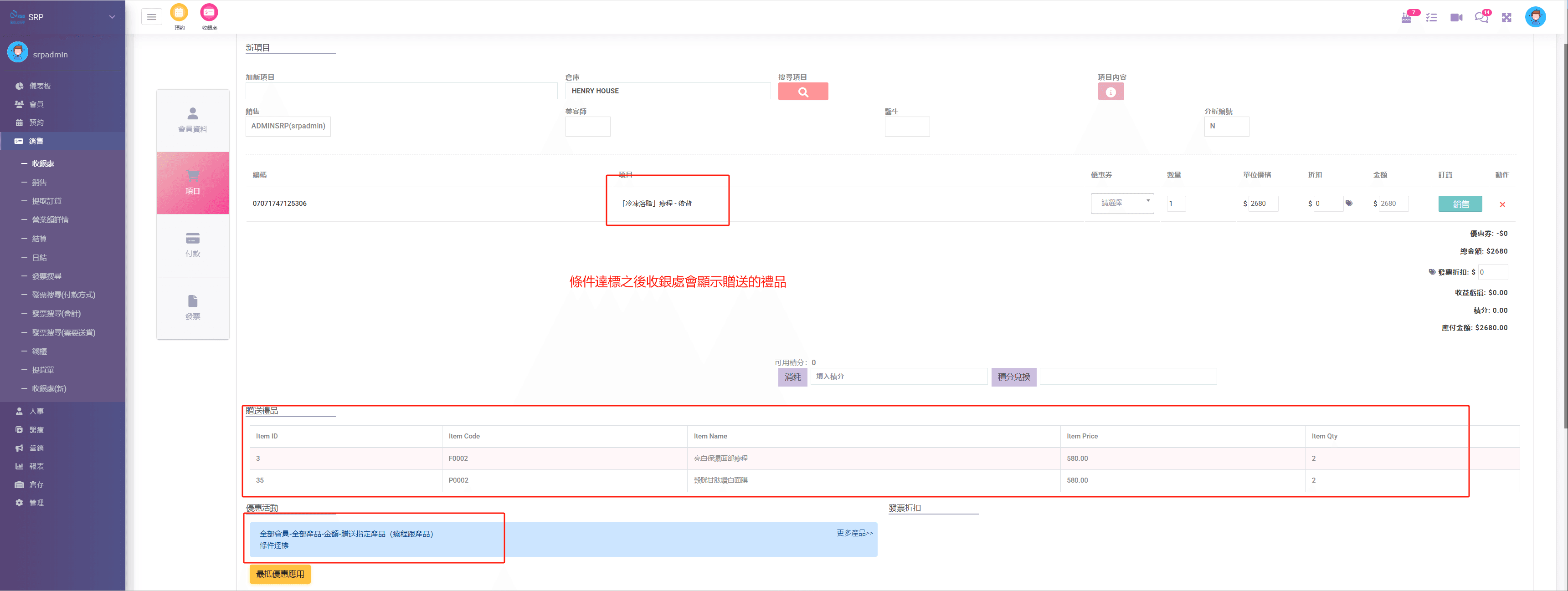The width and height of the screenshot is (1568, 591).
Task: Open 營業額詳情 in the sidebar submenu
Action: pyautogui.click(x=50, y=219)
